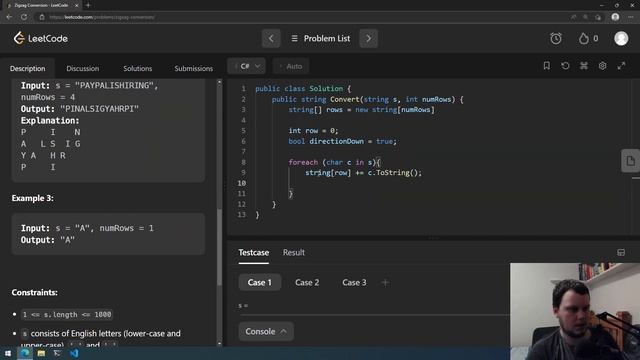Select Case 2 test case
640x360 pixels.
pos(307,282)
